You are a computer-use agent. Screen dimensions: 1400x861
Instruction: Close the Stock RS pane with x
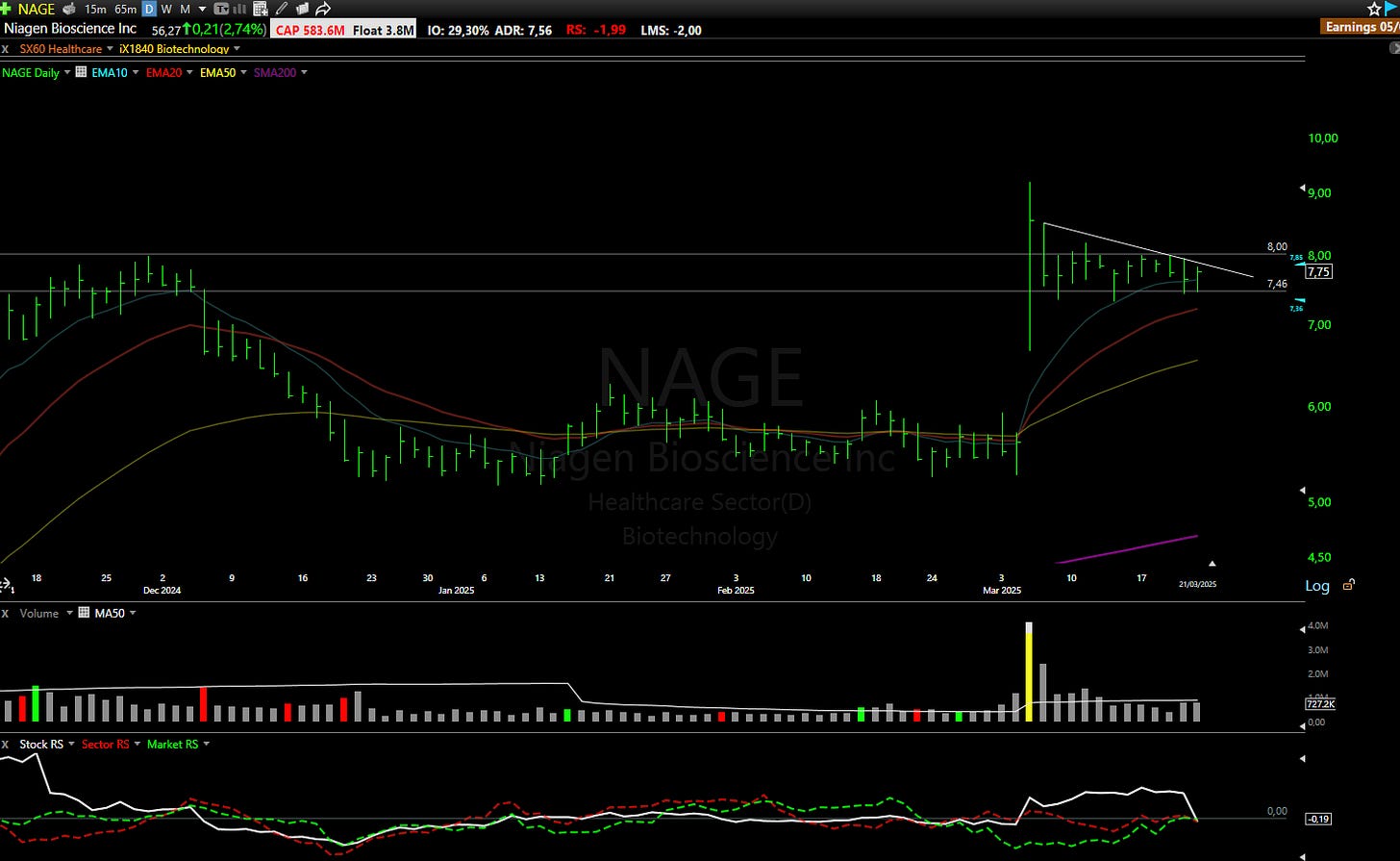pos(6,744)
